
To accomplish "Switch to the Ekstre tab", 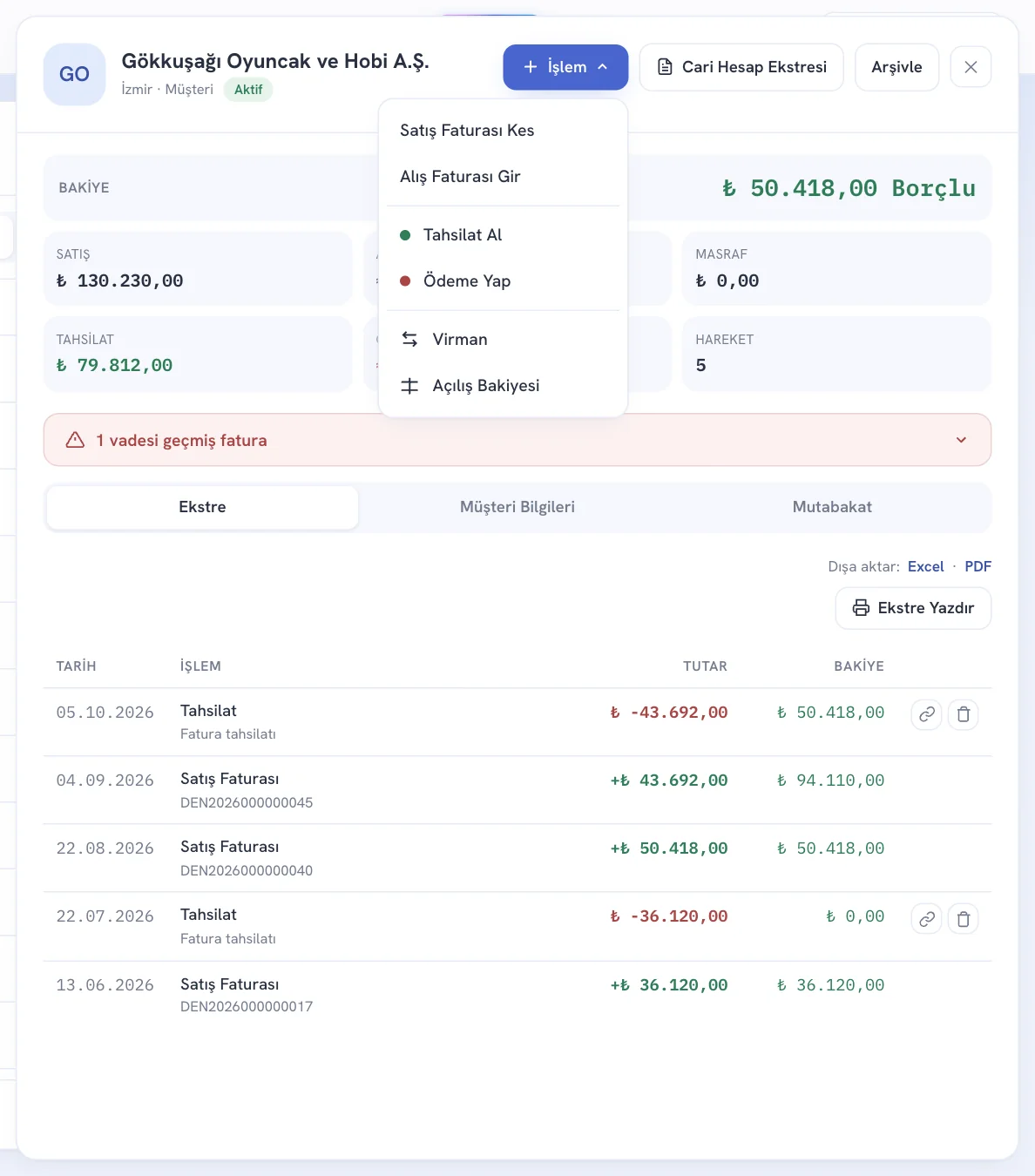I will (202, 507).
